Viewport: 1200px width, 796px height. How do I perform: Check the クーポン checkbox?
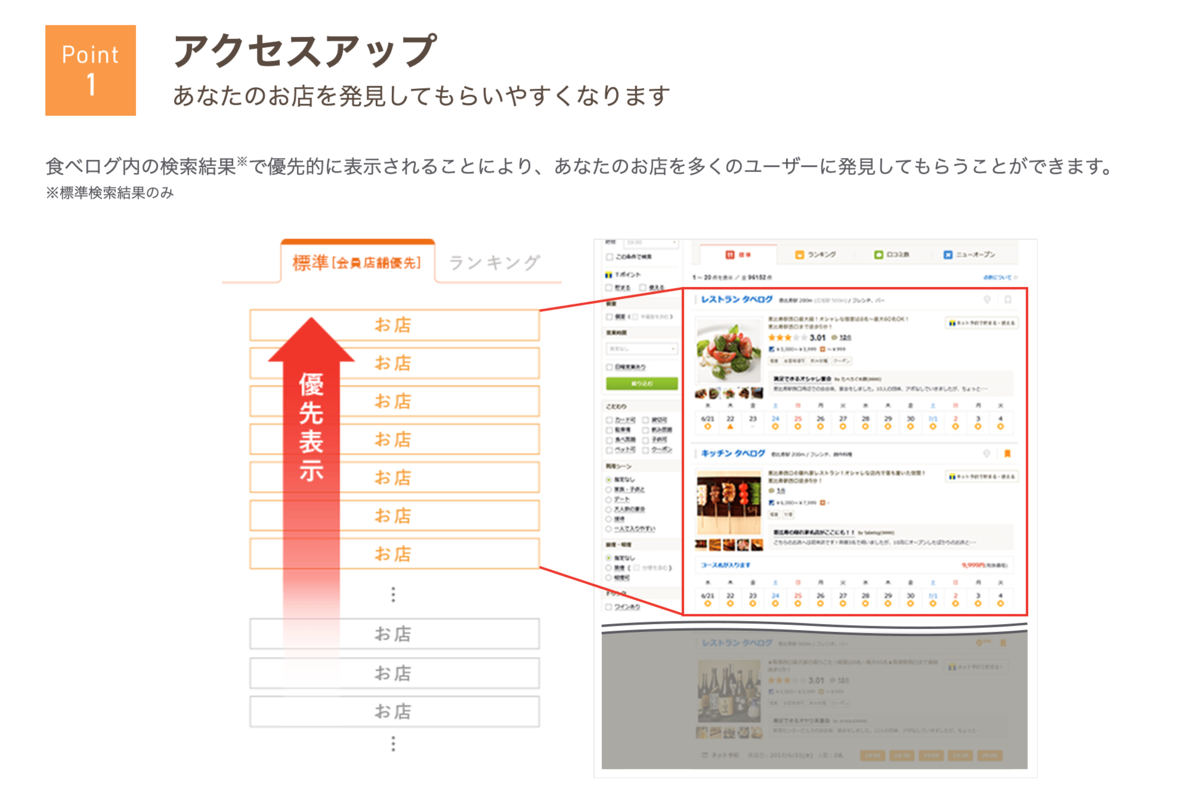pos(645,450)
